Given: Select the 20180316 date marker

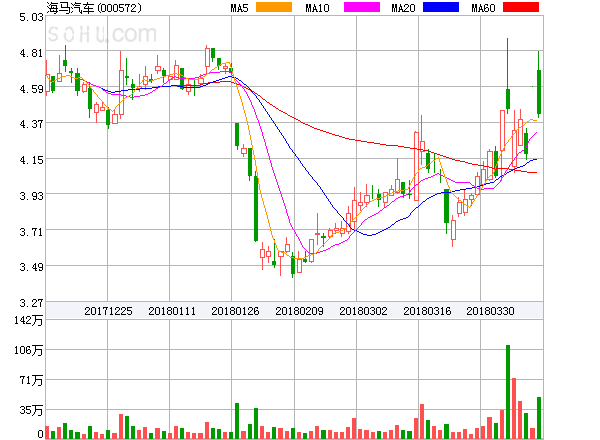Looking at the screenshot, I should (427, 311).
